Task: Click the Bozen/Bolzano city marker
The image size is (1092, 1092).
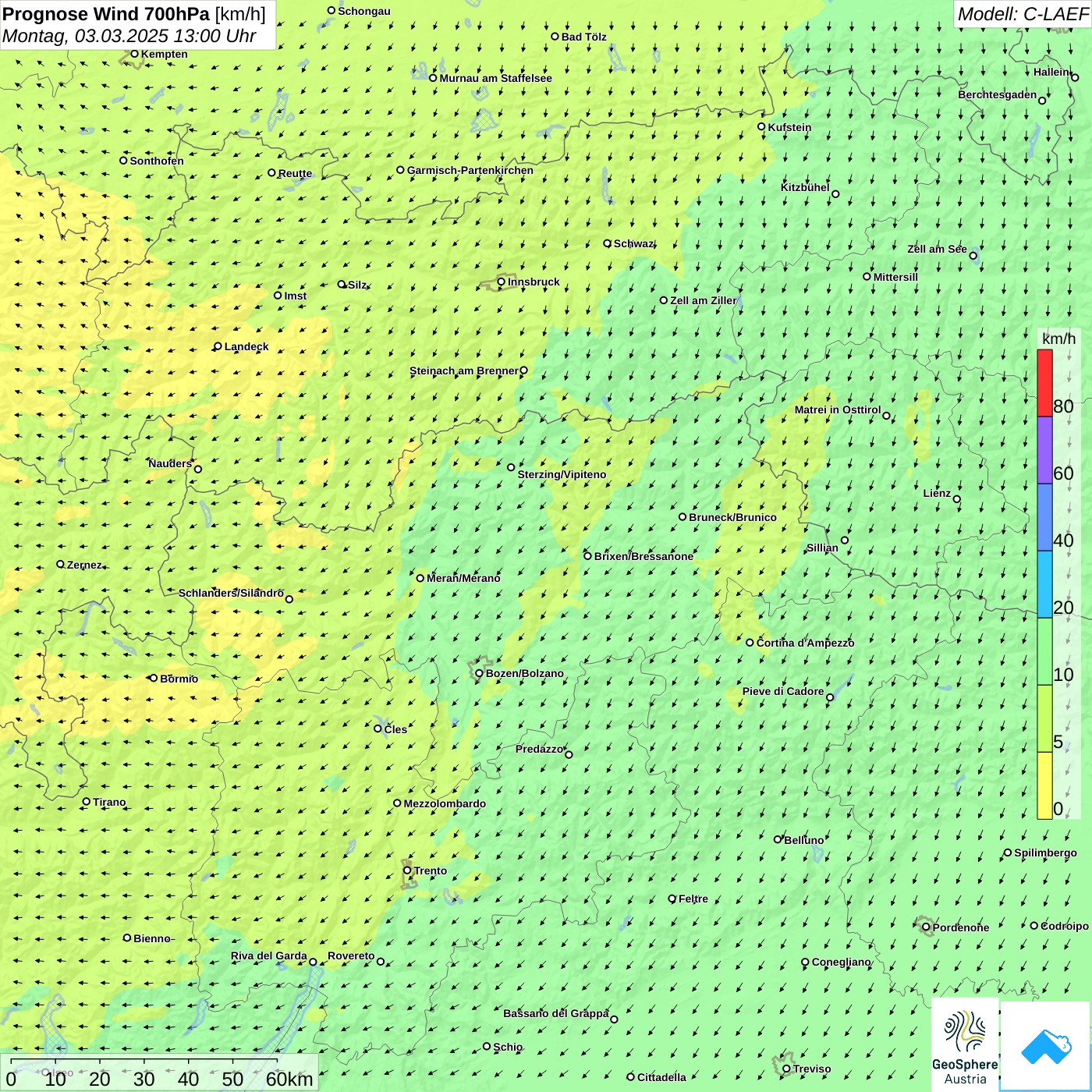Action: click(x=480, y=673)
